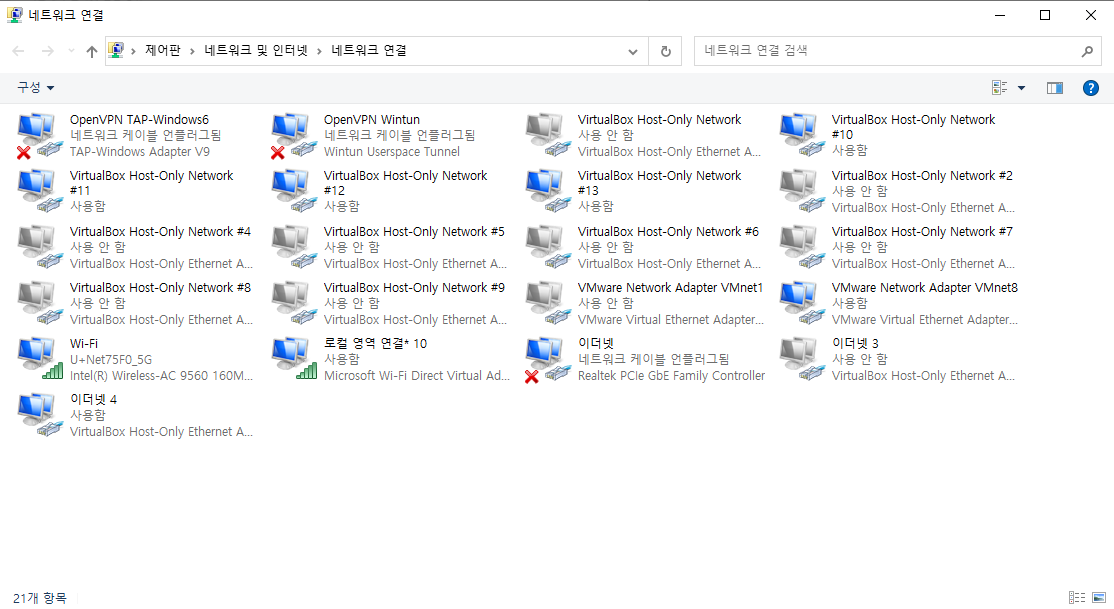Select VirtualBox Host-Only Network #2 icon
Image resolution: width=1114 pixels, height=609 pixels.
[x=802, y=191]
